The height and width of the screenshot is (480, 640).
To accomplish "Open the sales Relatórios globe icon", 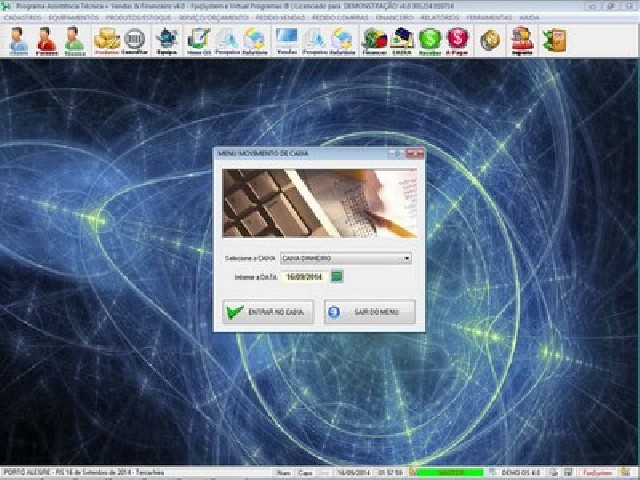I will click(342, 41).
